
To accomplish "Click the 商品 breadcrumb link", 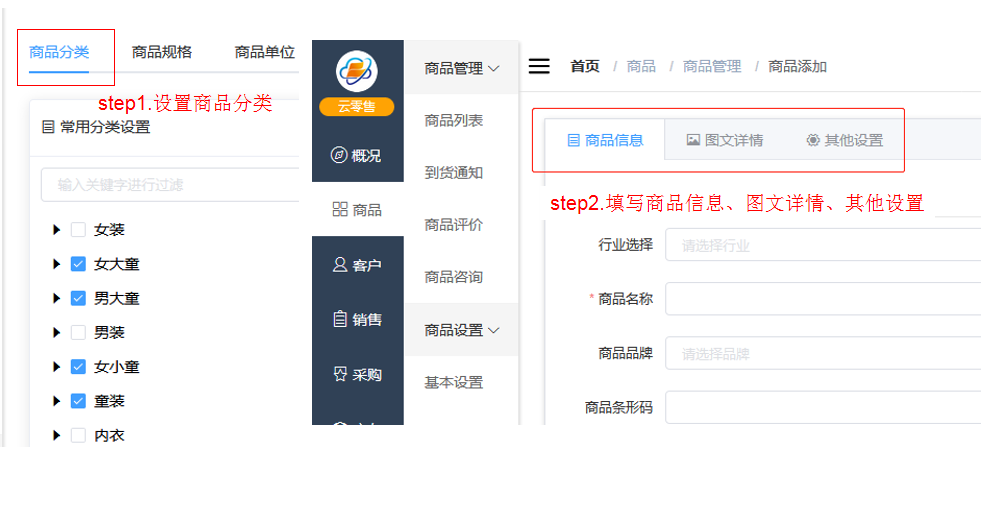I will 641,66.
